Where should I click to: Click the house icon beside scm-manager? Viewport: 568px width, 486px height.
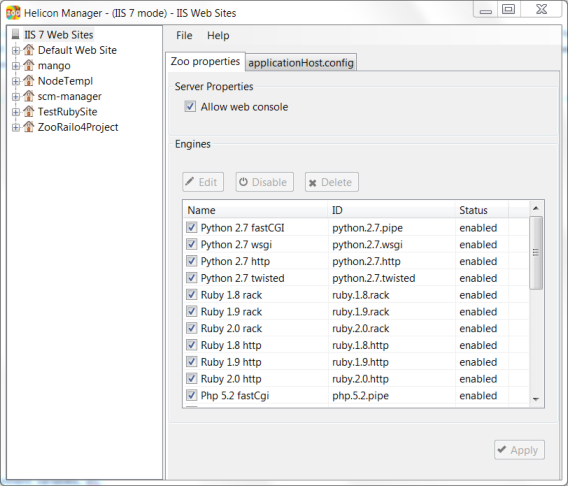[x=29, y=96]
